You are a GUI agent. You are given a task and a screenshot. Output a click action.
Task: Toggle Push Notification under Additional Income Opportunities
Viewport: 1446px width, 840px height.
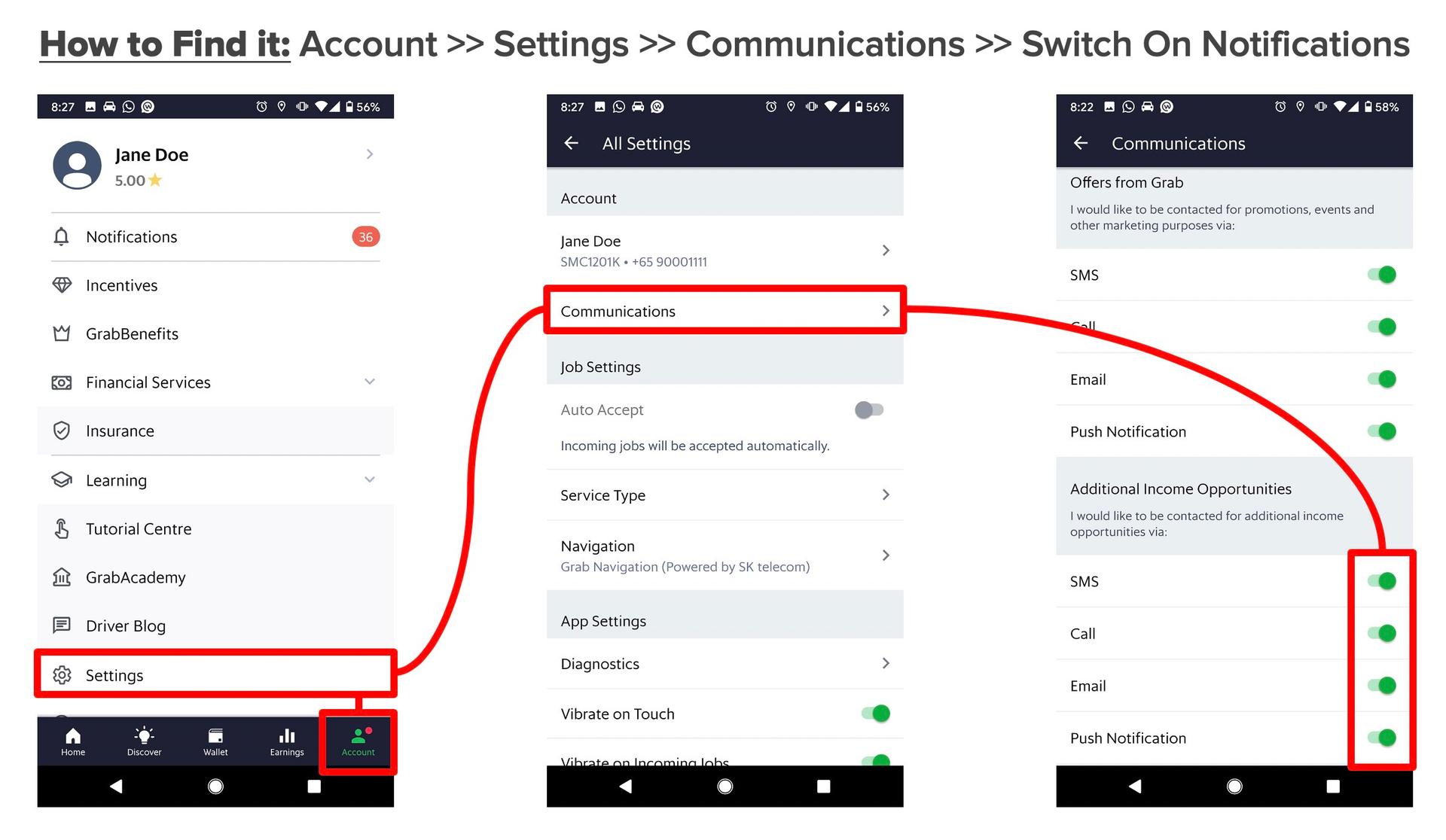coord(1383,739)
